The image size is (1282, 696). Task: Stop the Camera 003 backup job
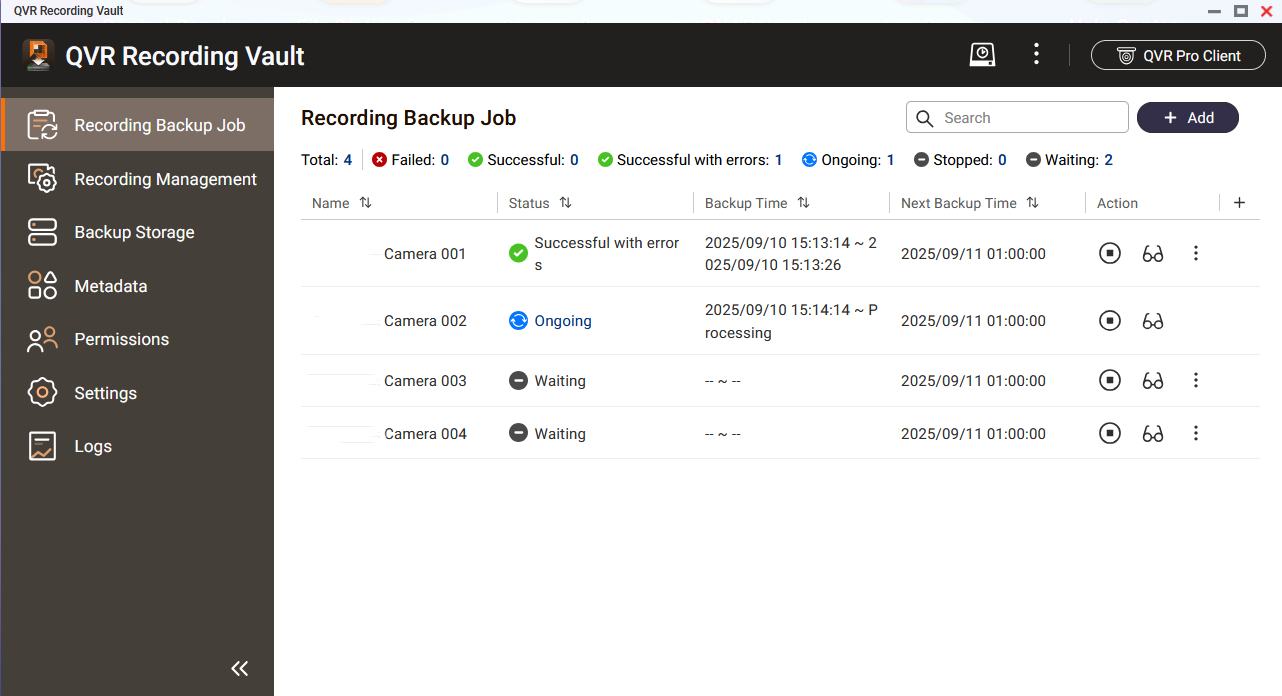(x=1109, y=381)
